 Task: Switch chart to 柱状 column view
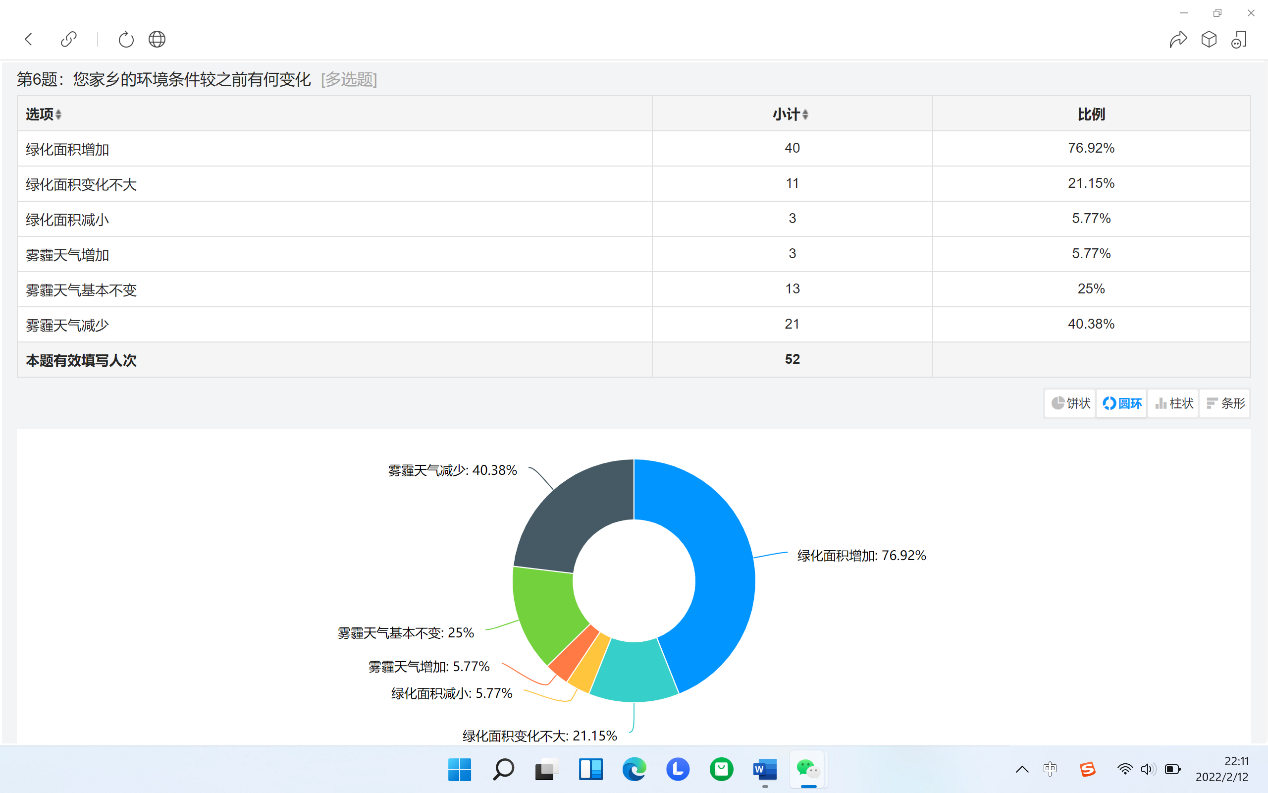(x=1174, y=403)
